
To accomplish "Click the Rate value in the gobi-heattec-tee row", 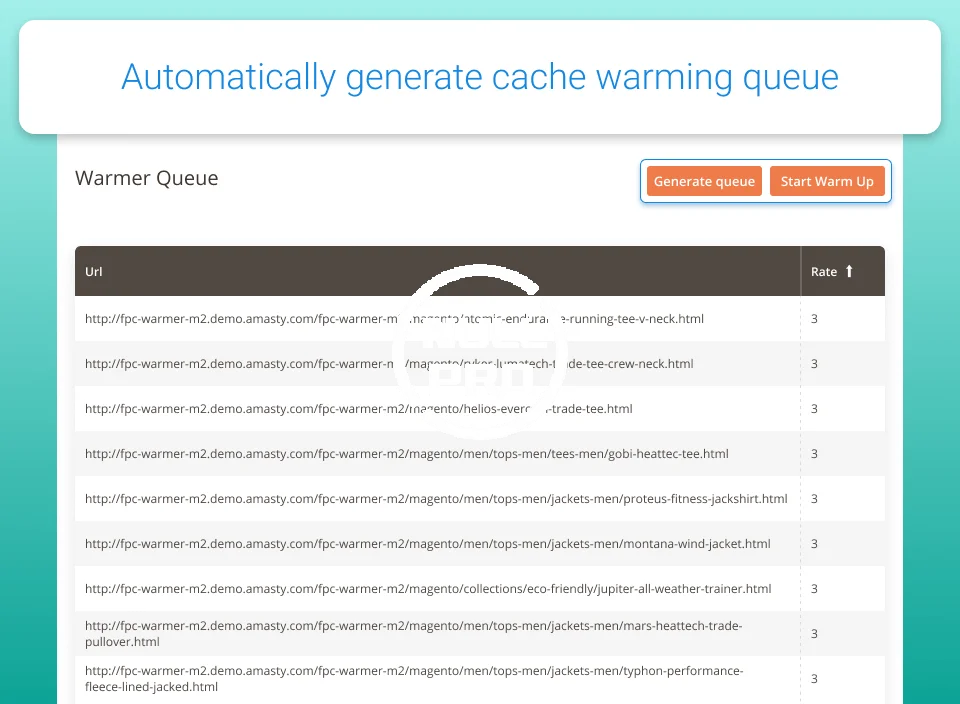I will coord(814,454).
